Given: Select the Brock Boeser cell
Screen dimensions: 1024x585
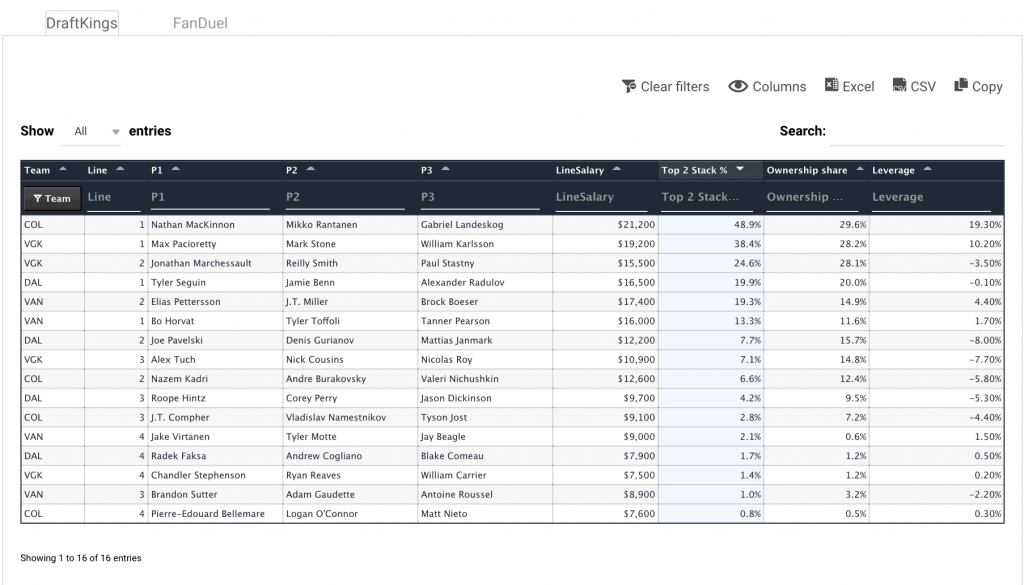Looking at the screenshot, I should (x=485, y=302).
